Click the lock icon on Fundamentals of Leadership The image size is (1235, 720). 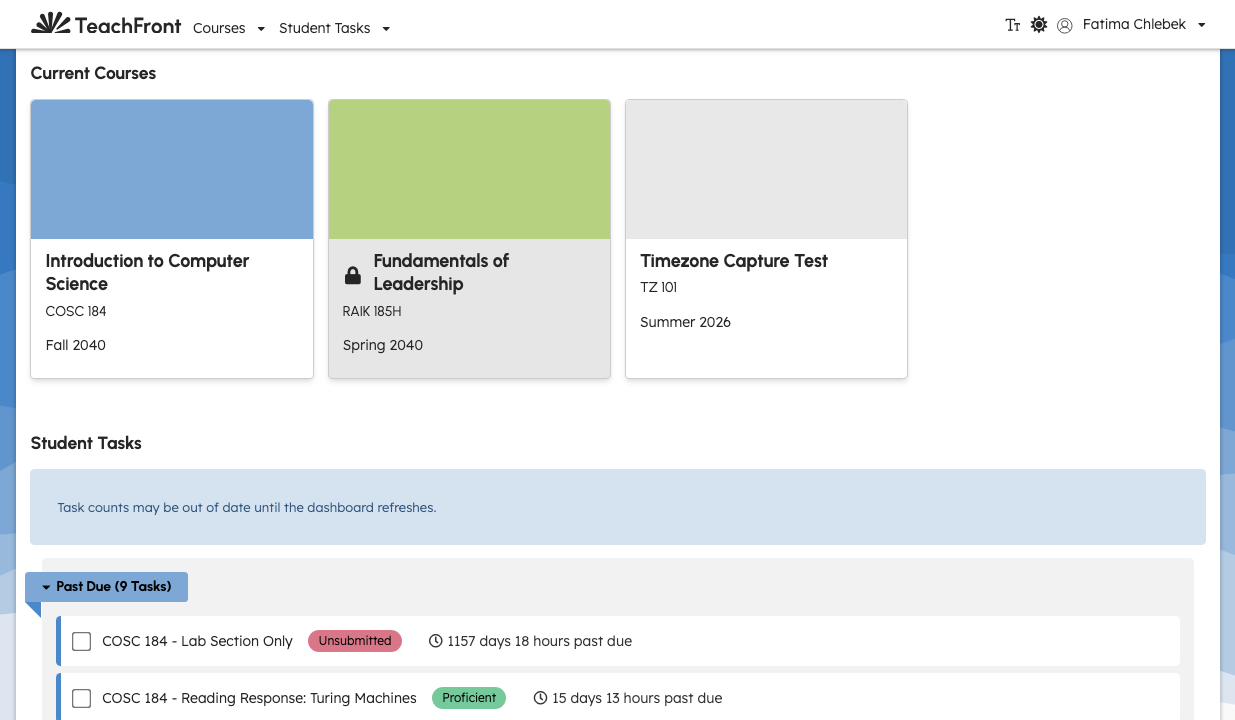353,275
